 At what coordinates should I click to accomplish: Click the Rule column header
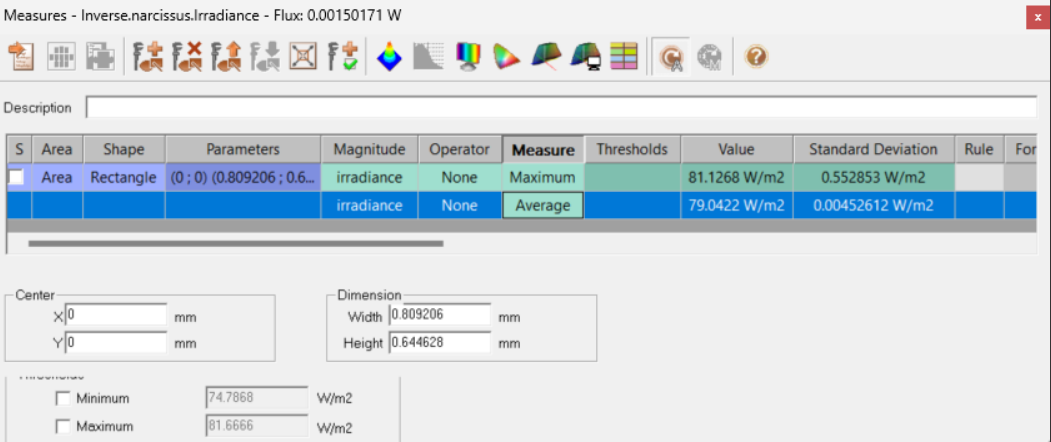coord(979,149)
